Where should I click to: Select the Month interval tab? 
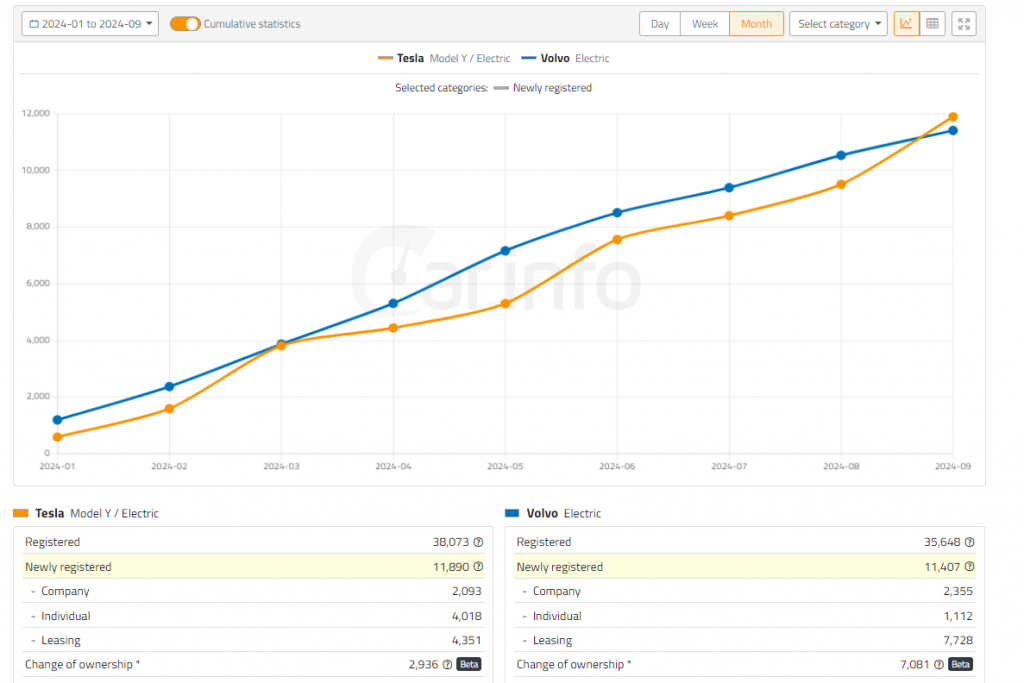(x=756, y=24)
